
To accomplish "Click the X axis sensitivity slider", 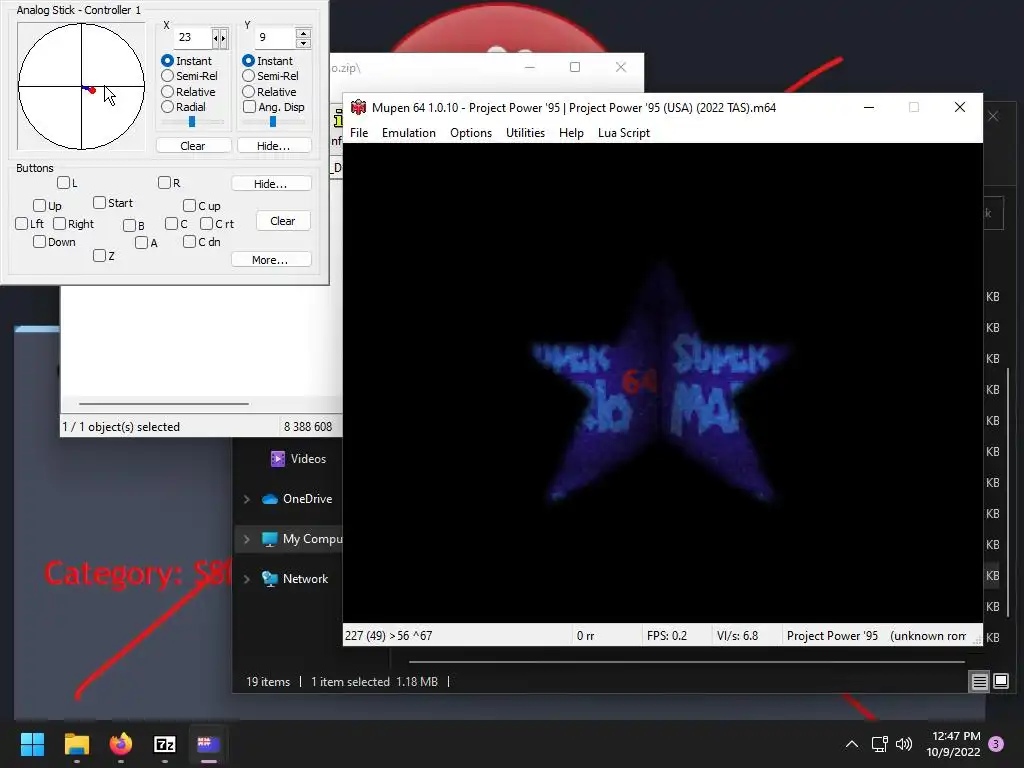I will click(192, 121).
